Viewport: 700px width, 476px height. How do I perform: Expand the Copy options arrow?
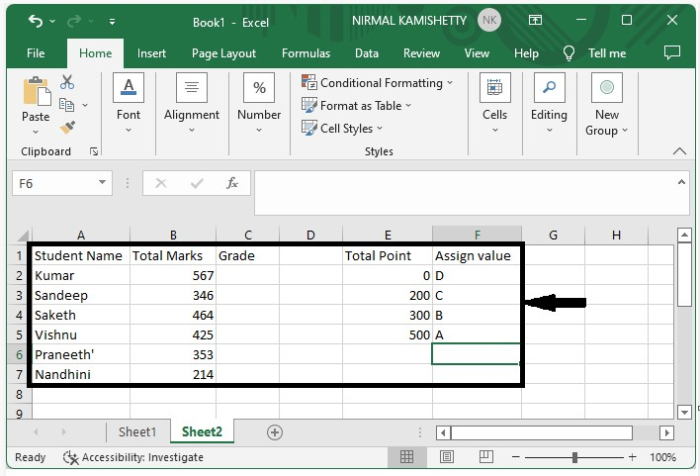[85, 105]
